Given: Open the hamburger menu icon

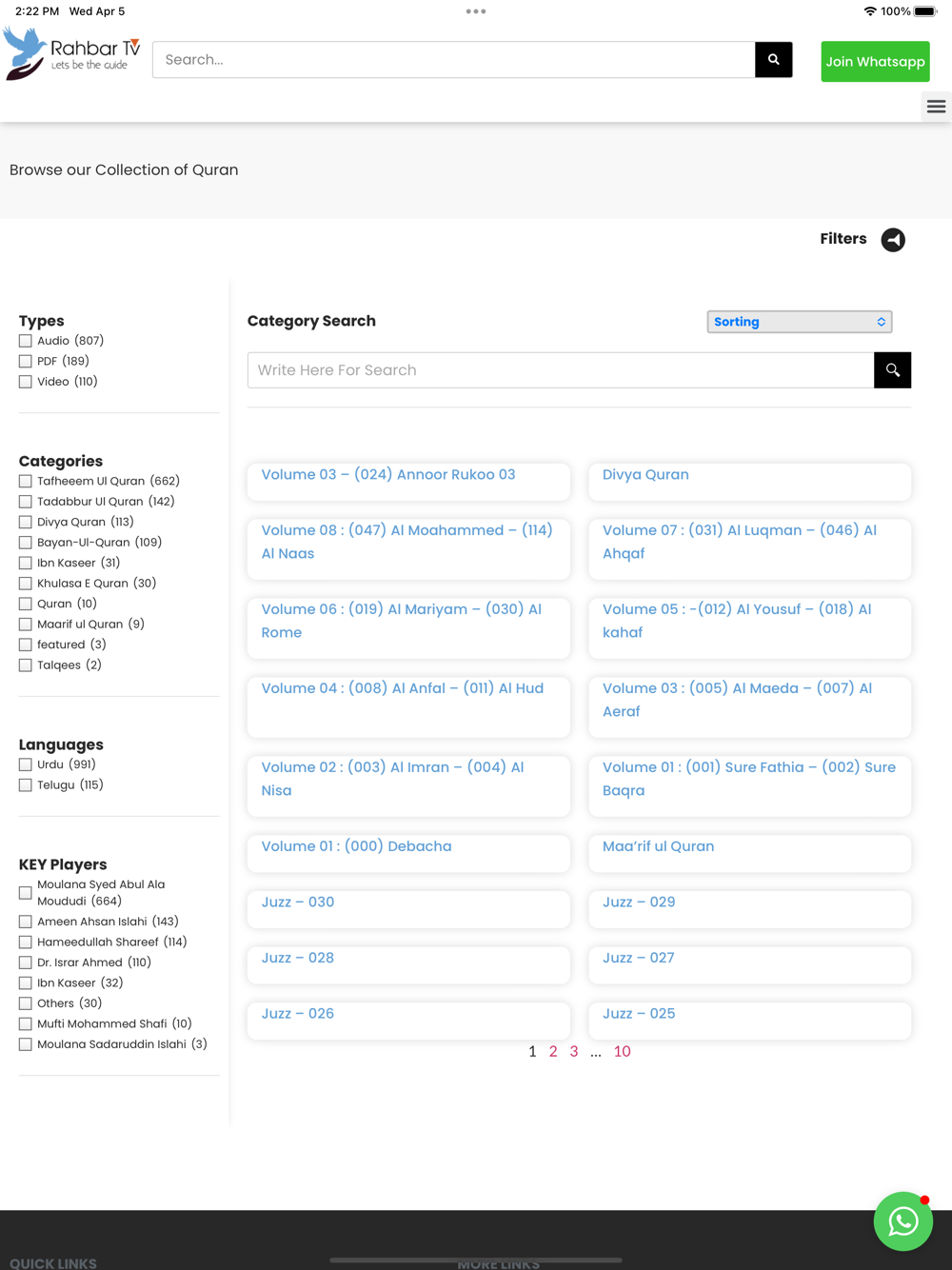Looking at the screenshot, I should coord(936,107).
